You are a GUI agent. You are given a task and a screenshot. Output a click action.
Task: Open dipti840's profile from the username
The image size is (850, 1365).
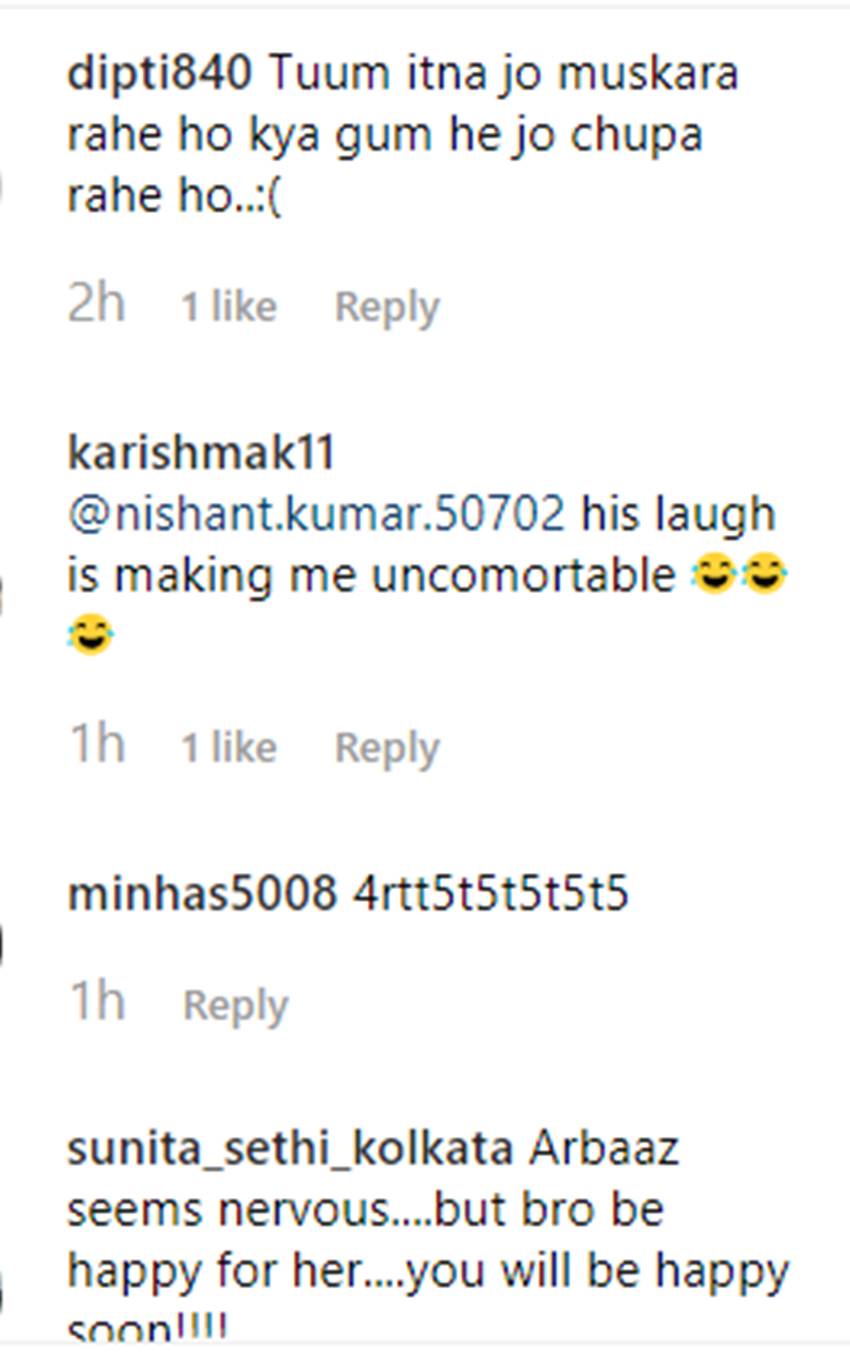point(159,75)
